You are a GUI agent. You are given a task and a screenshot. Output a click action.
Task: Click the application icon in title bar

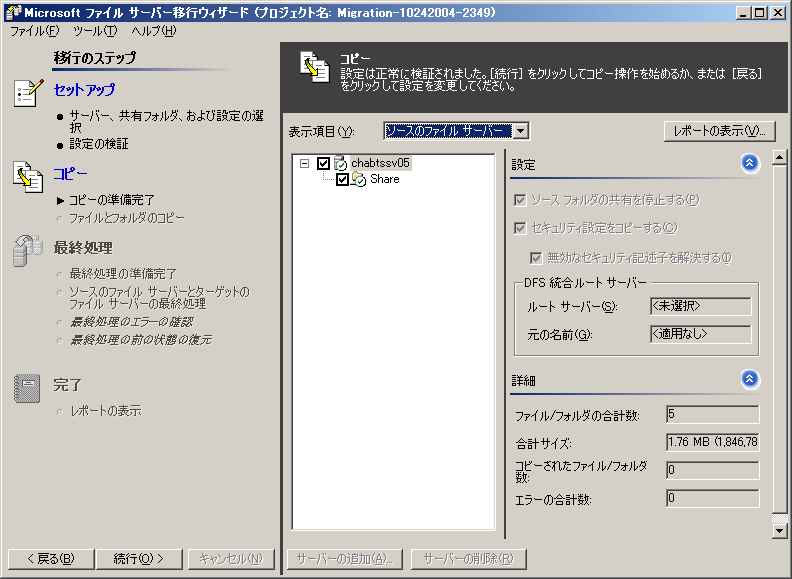(13, 13)
